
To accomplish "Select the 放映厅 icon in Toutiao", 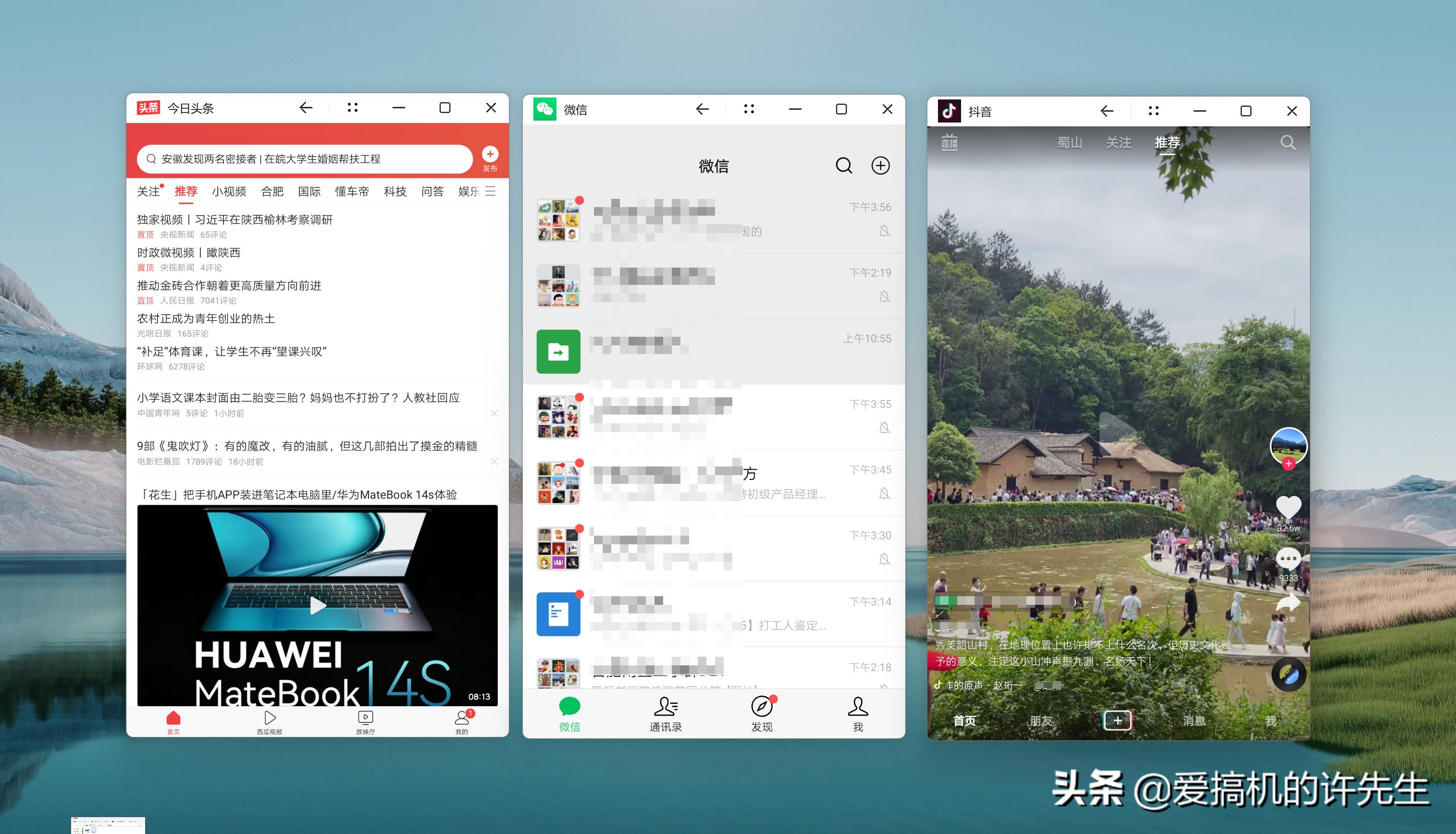I will [x=365, y=718].
